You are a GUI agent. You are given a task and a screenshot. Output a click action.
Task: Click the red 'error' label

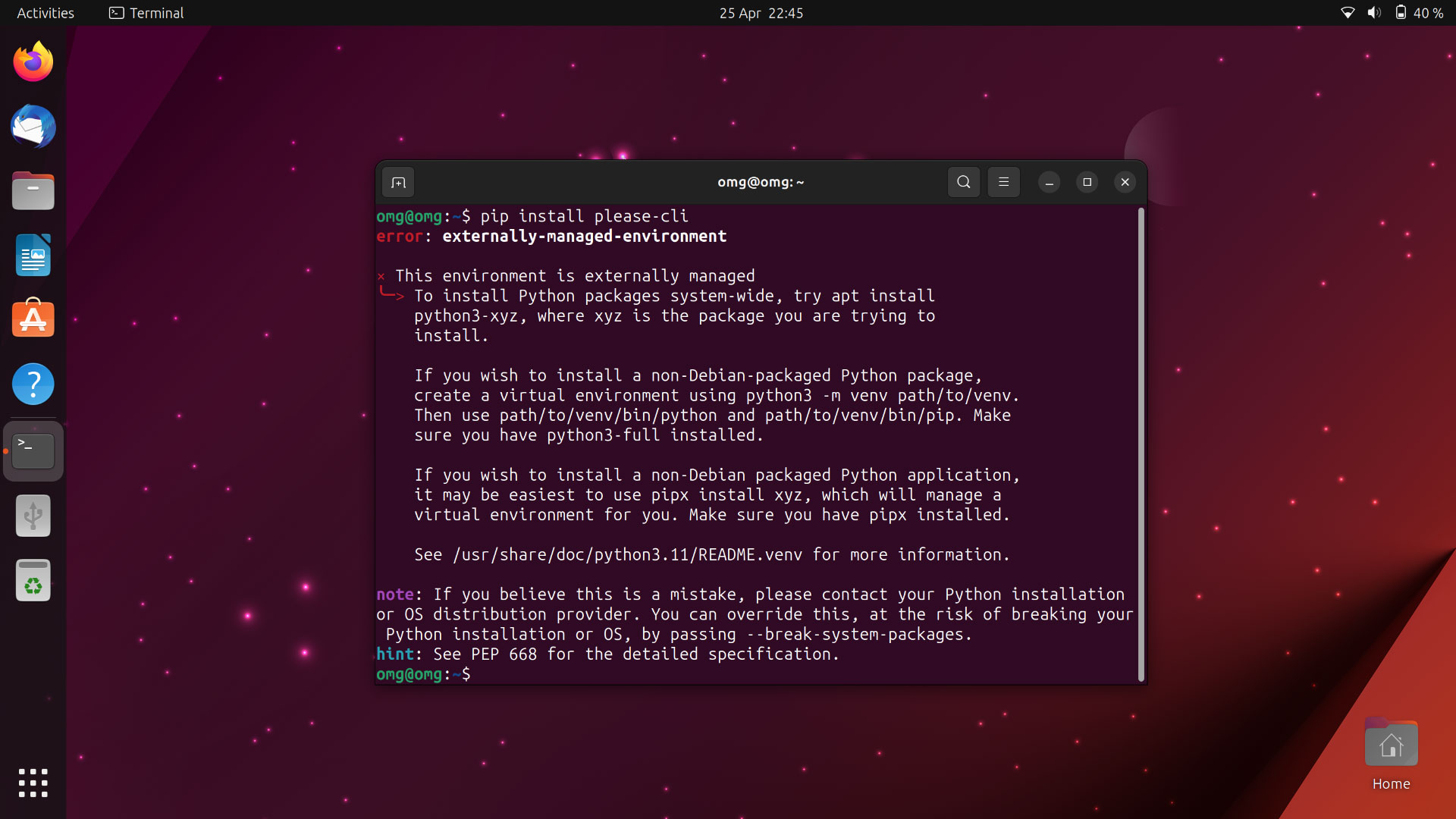399,237
